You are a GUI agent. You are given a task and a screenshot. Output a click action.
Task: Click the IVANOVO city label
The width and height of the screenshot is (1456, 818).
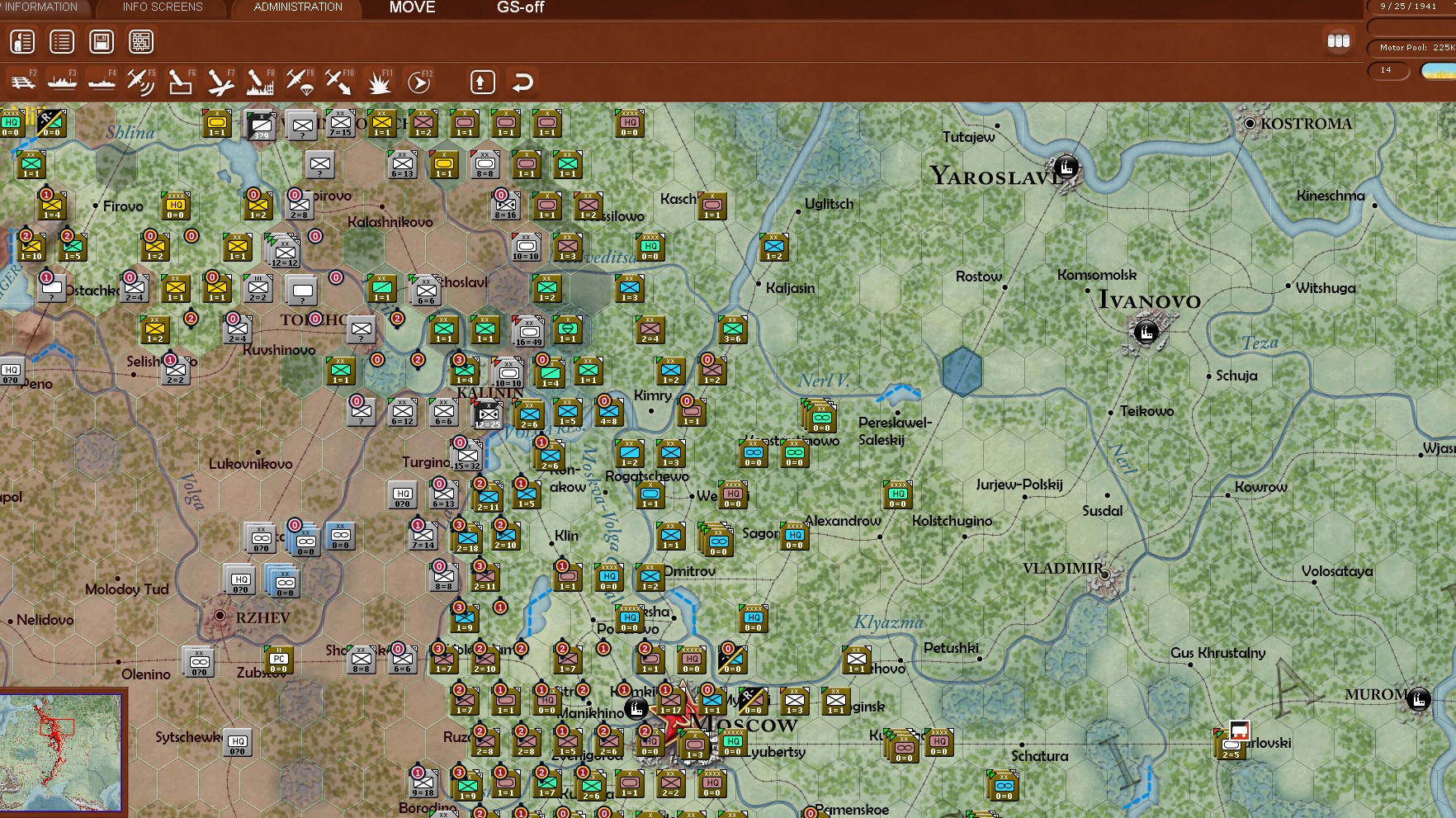coord(1149,300)
